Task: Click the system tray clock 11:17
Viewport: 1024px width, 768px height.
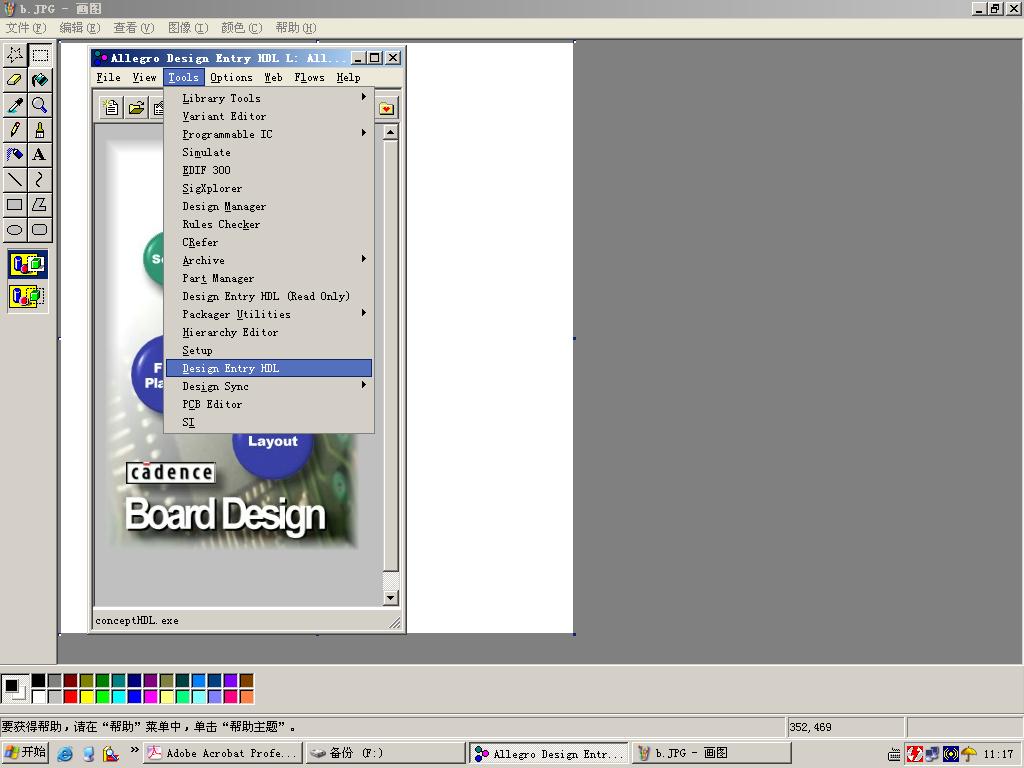Action: click(x=999, y=754)
